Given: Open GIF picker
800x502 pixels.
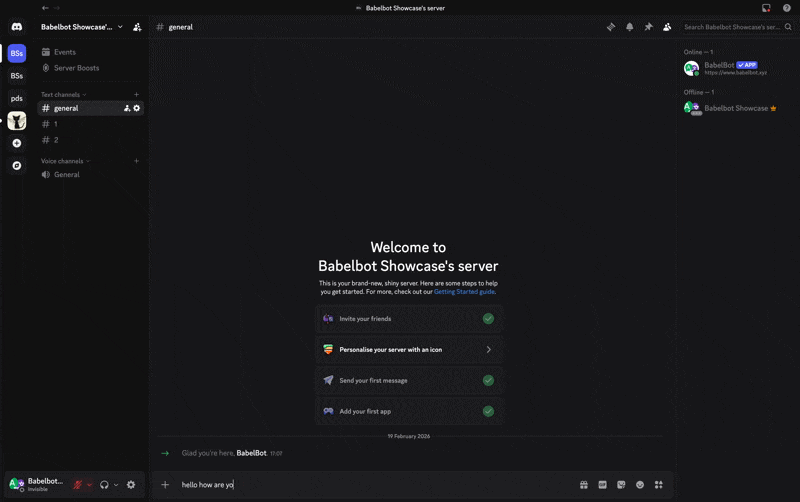Looking at the screenshot, I should 603,485.
